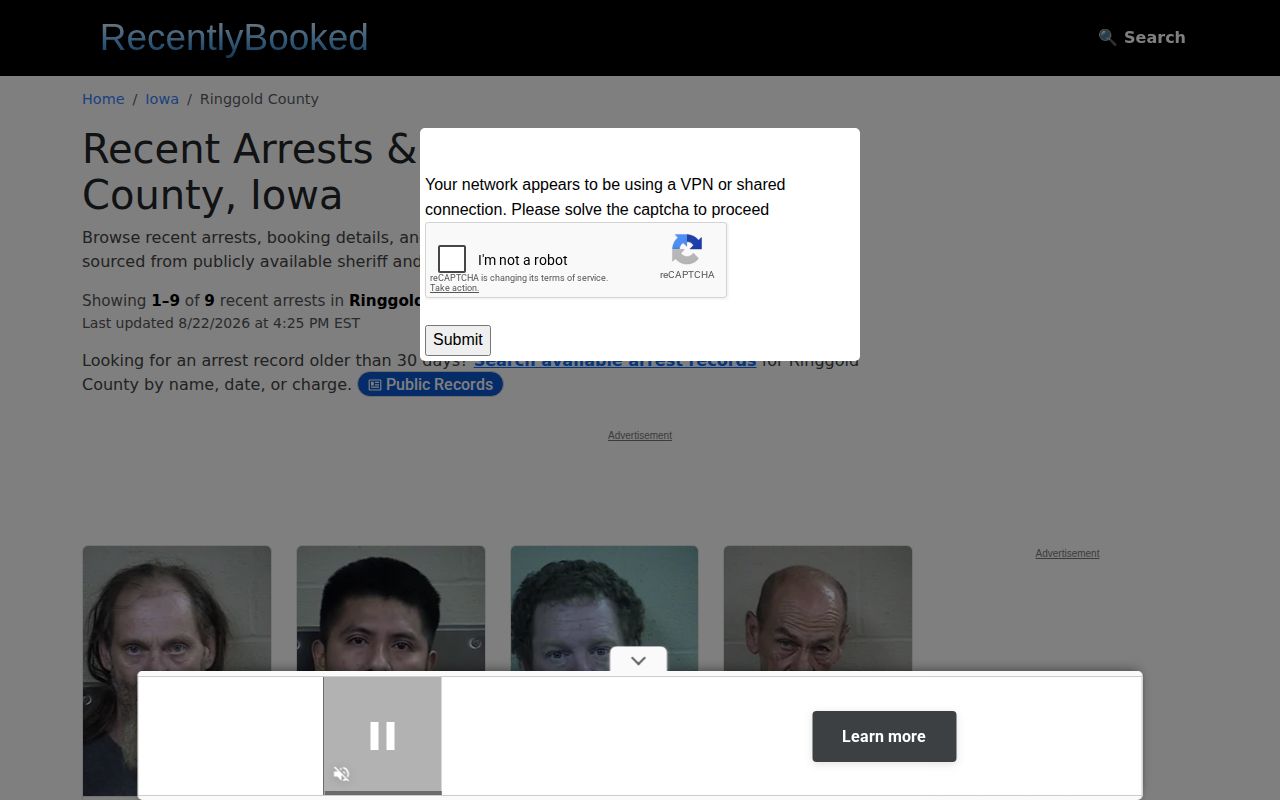Click Advertisement label above mugshots

pyautogui.click(x=640, y=435)
